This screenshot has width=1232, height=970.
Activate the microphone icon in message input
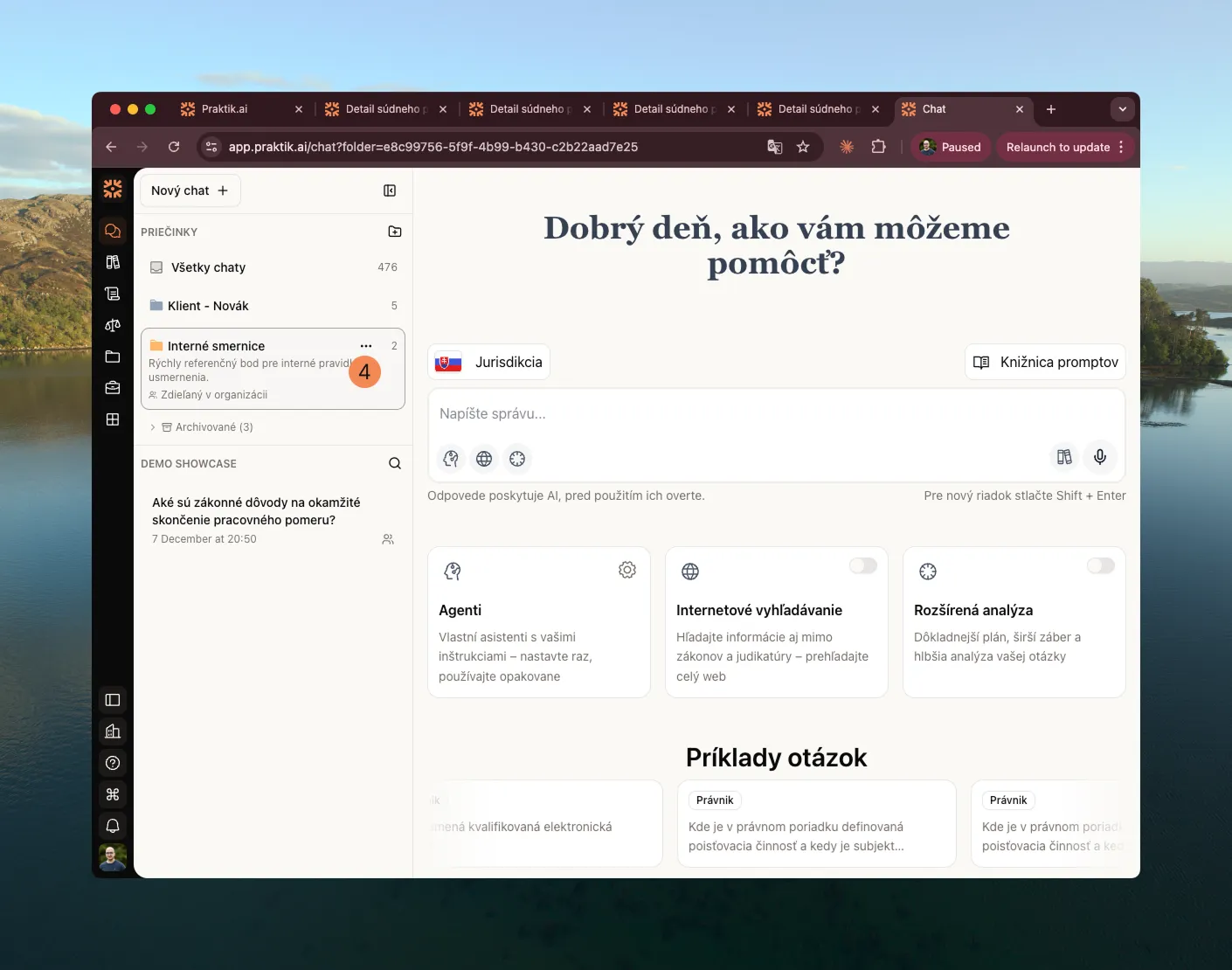pyautogui.click(x=1099, y=457)
